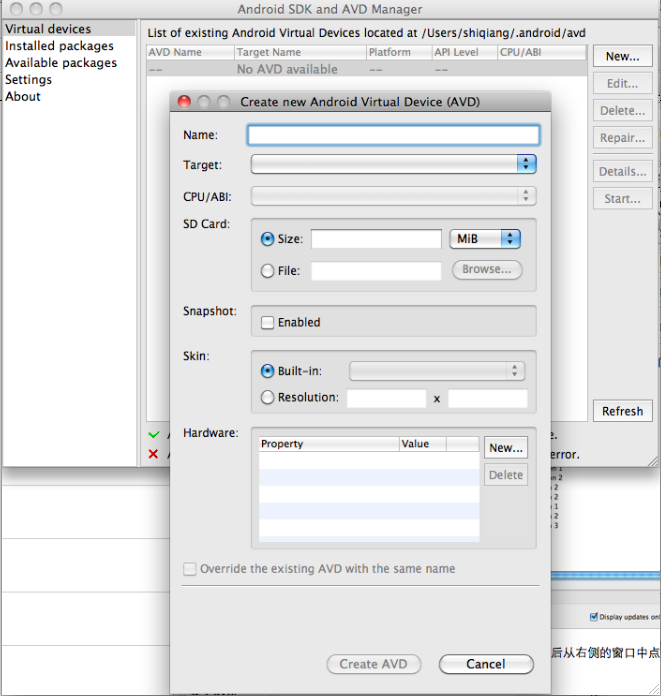Open Available packages section

point(61,63)
